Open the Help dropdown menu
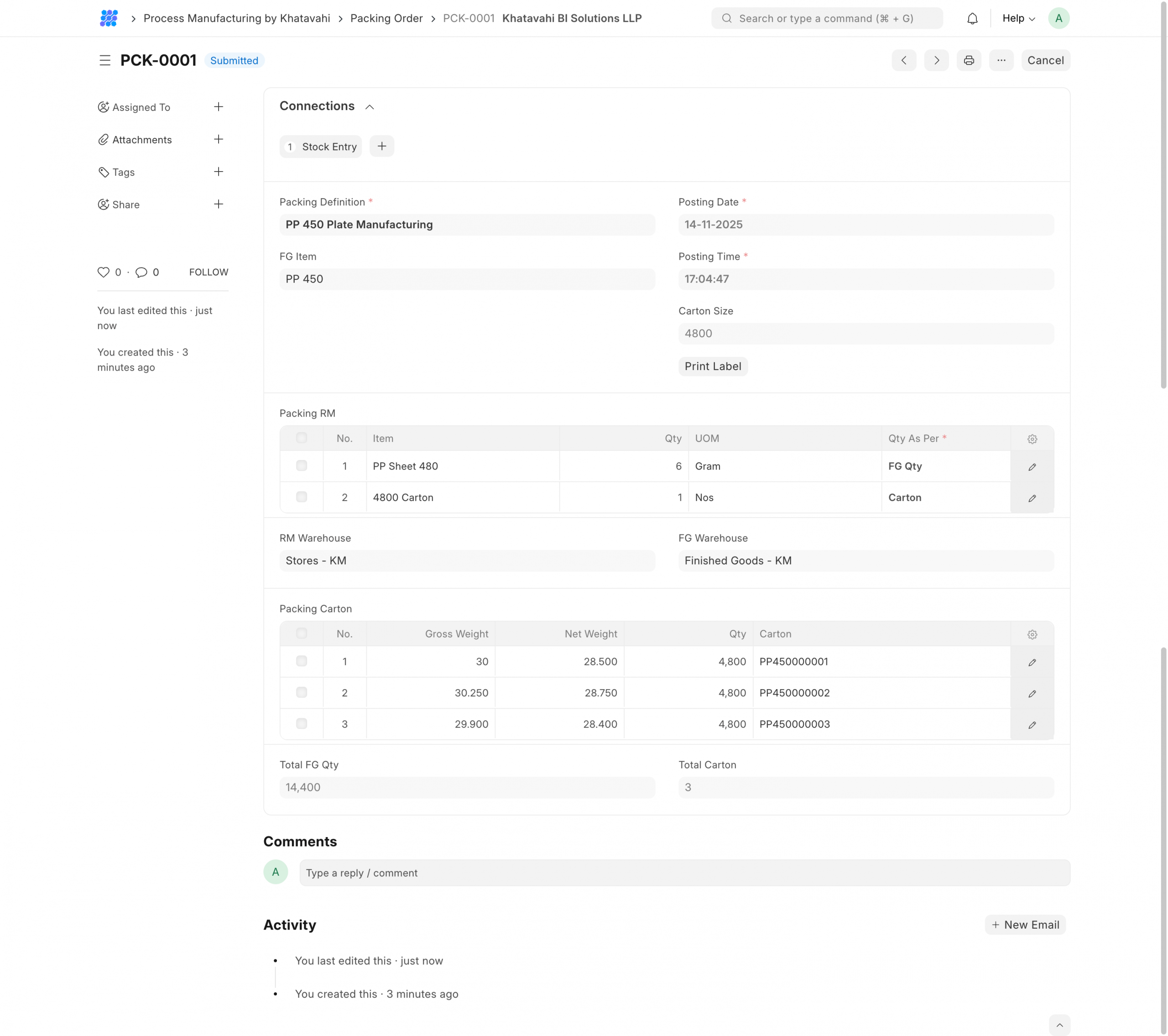This screenshot has width=1168, height=1036. point(1018,18)
